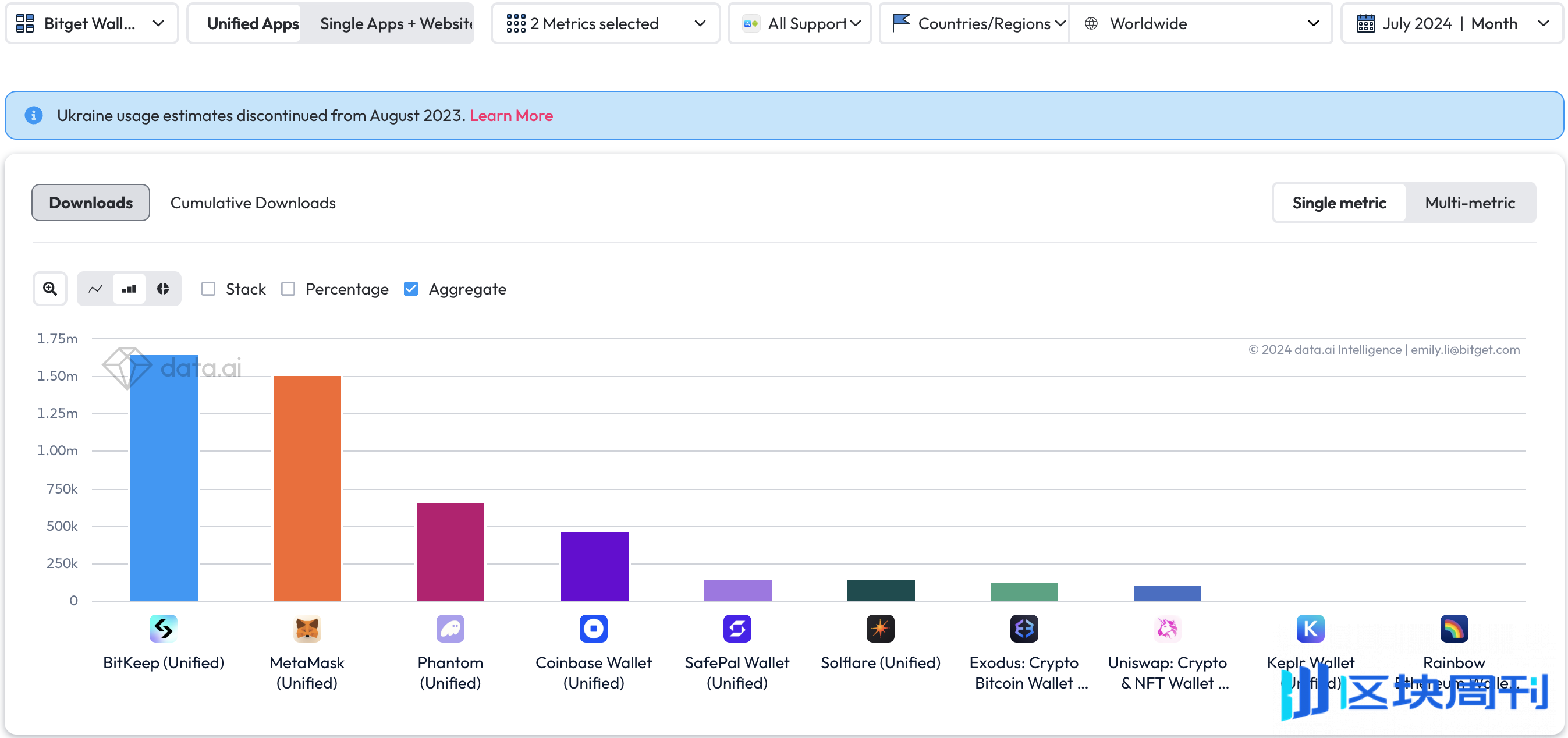Switch to the Downloads tab

click(x=90, y=202)
